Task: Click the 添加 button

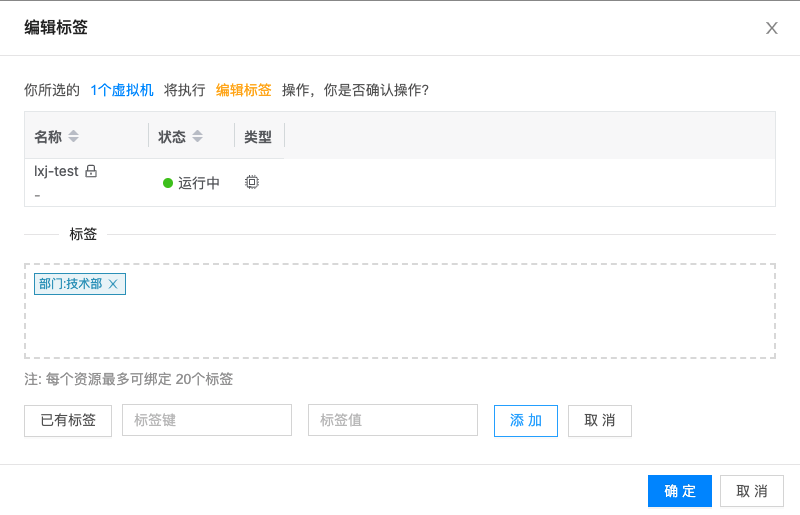Action: click(526, 421)
